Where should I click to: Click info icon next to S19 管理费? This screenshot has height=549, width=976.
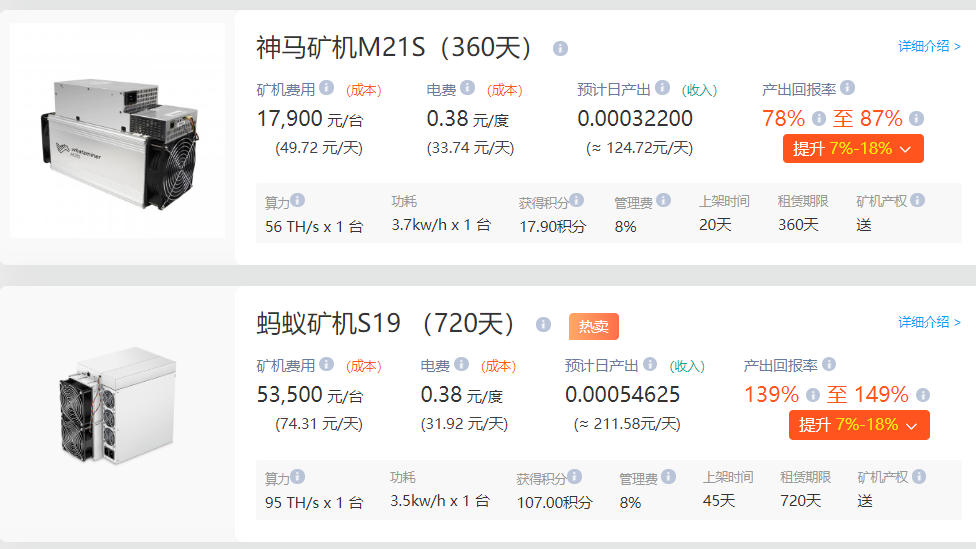click(x=669, y=476)
